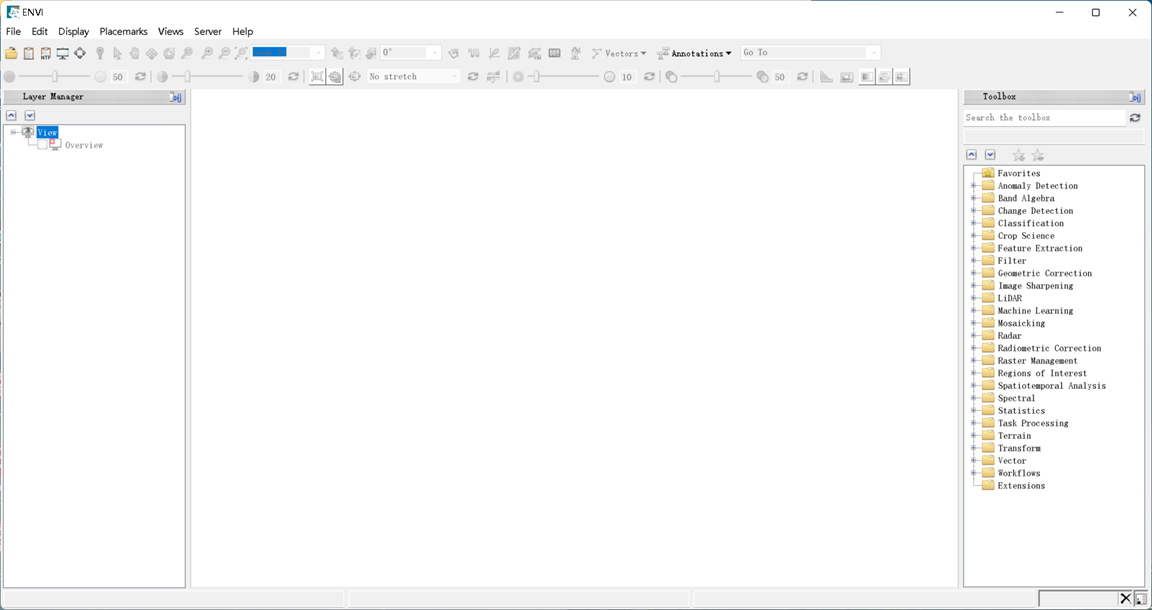The height and width of the screenshot is (610, 1152).
Task: Expand the Radiometric Correction folder
Action: click(x=973, y=348)
